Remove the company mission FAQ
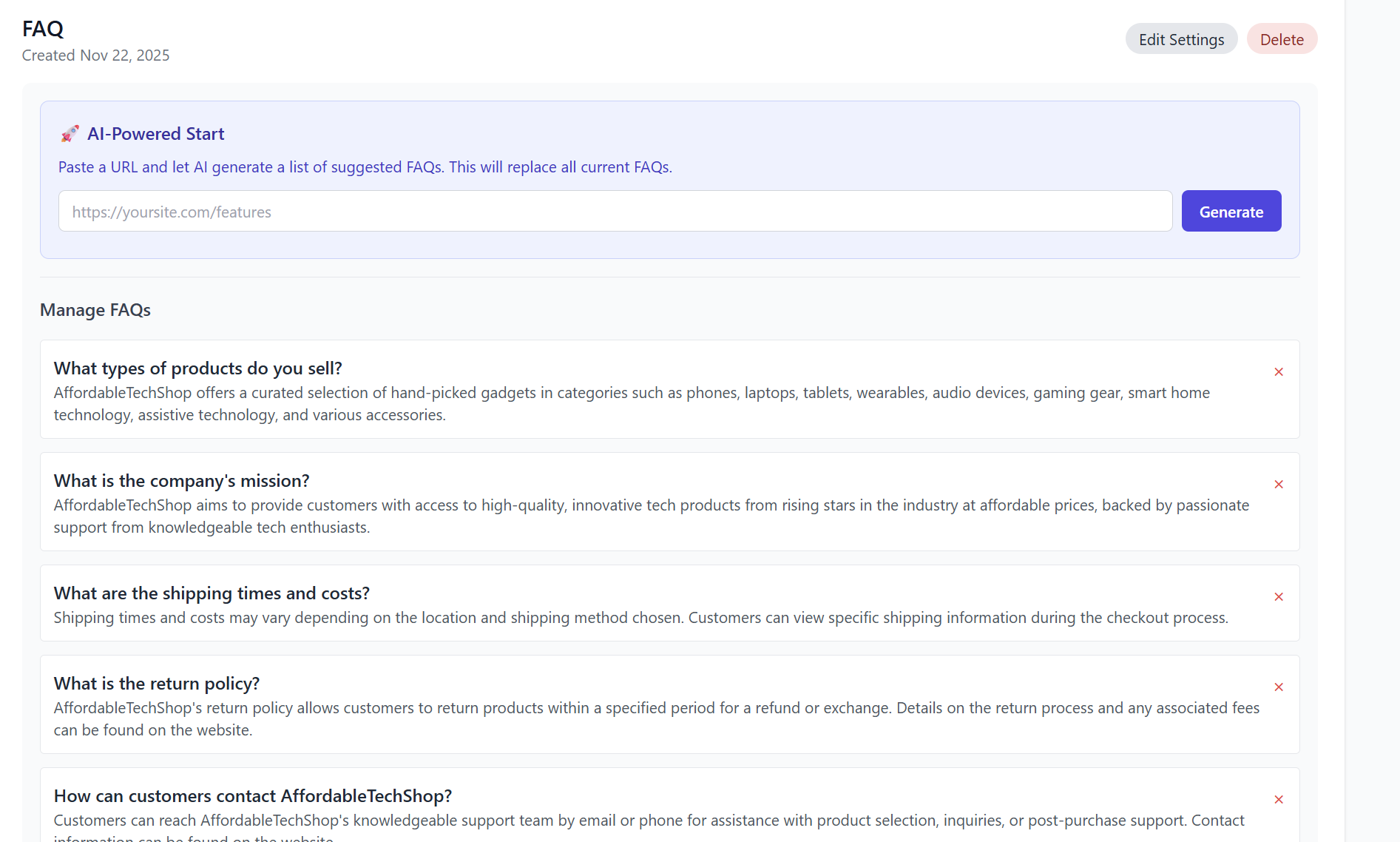 pyautogui.click(x=1279, y=484)
